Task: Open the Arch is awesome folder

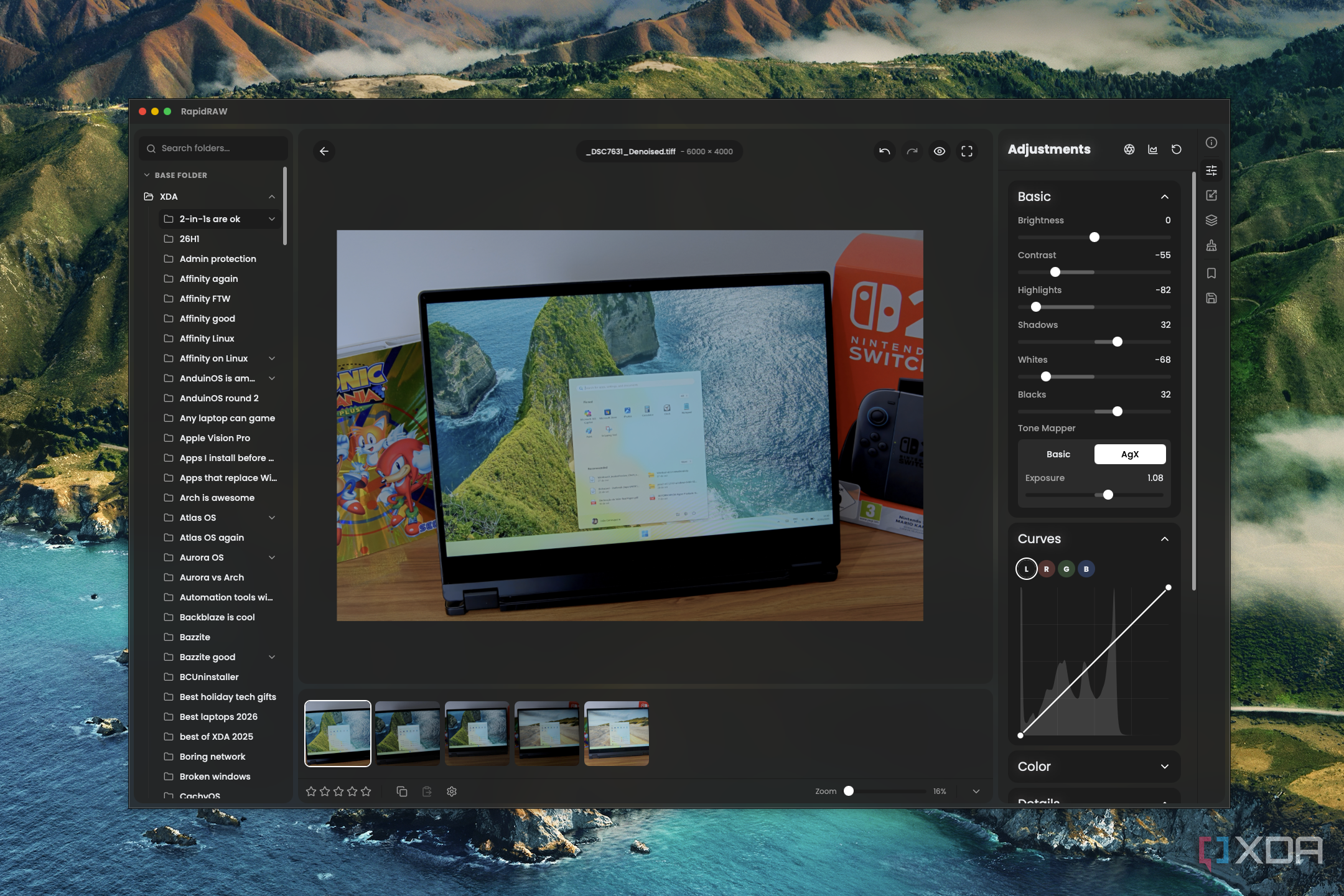Action: click(x=219, y=498)
